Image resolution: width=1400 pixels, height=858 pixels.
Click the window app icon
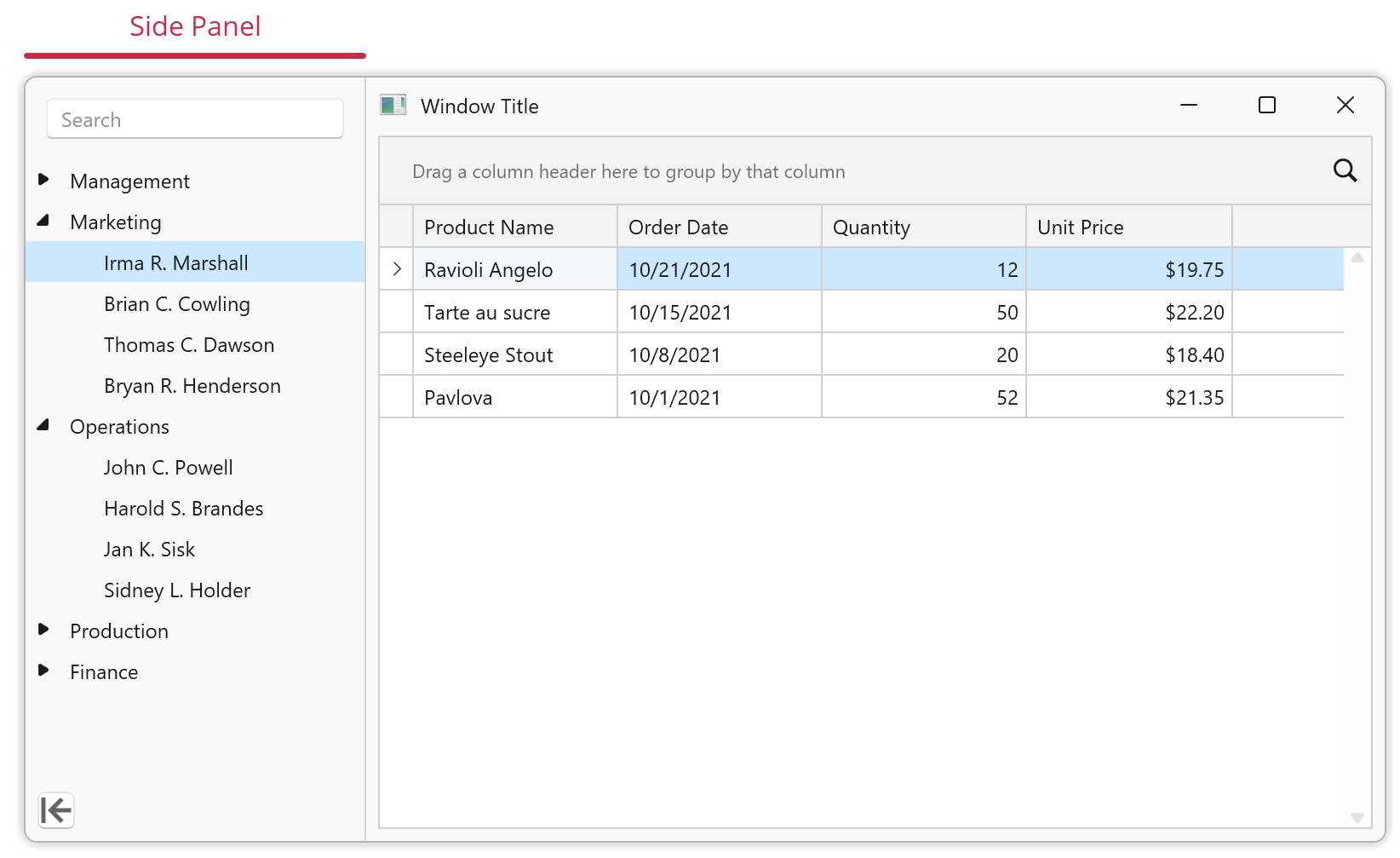[x=393, y=106]
